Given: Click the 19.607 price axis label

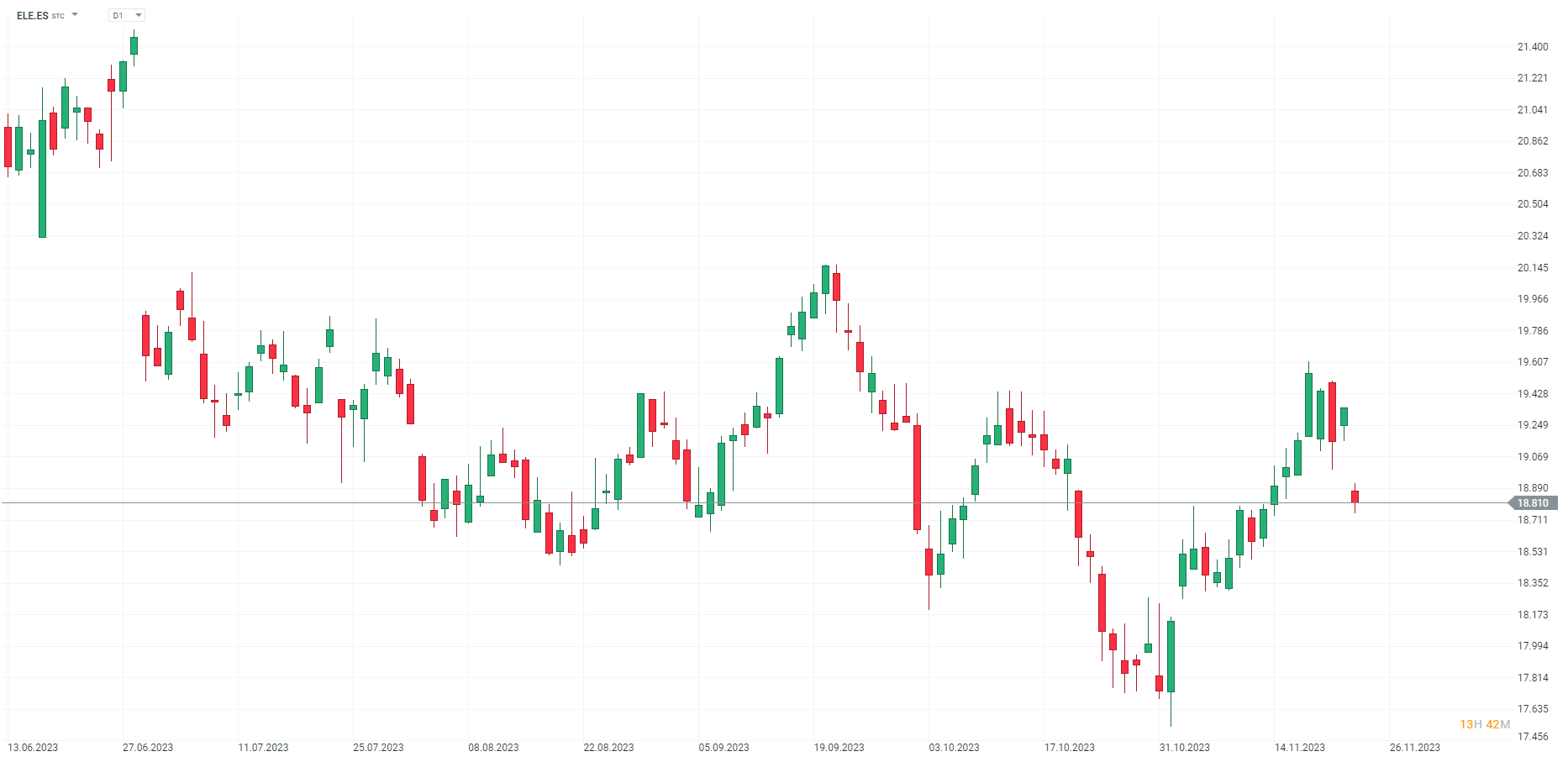Looking at the screenshot, I should click(1533, 362).
